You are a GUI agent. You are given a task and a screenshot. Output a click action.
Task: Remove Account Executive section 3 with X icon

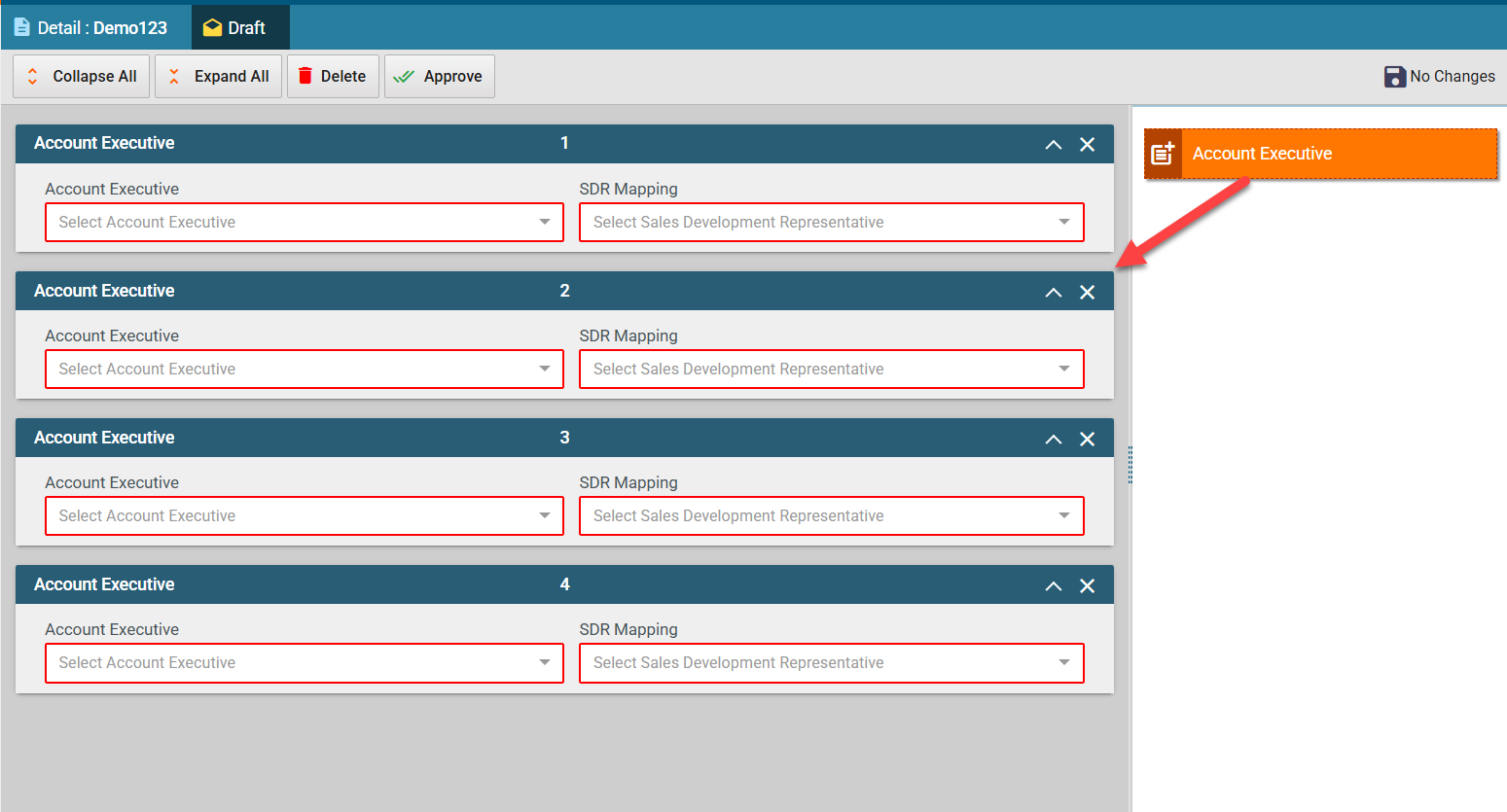1088,439
